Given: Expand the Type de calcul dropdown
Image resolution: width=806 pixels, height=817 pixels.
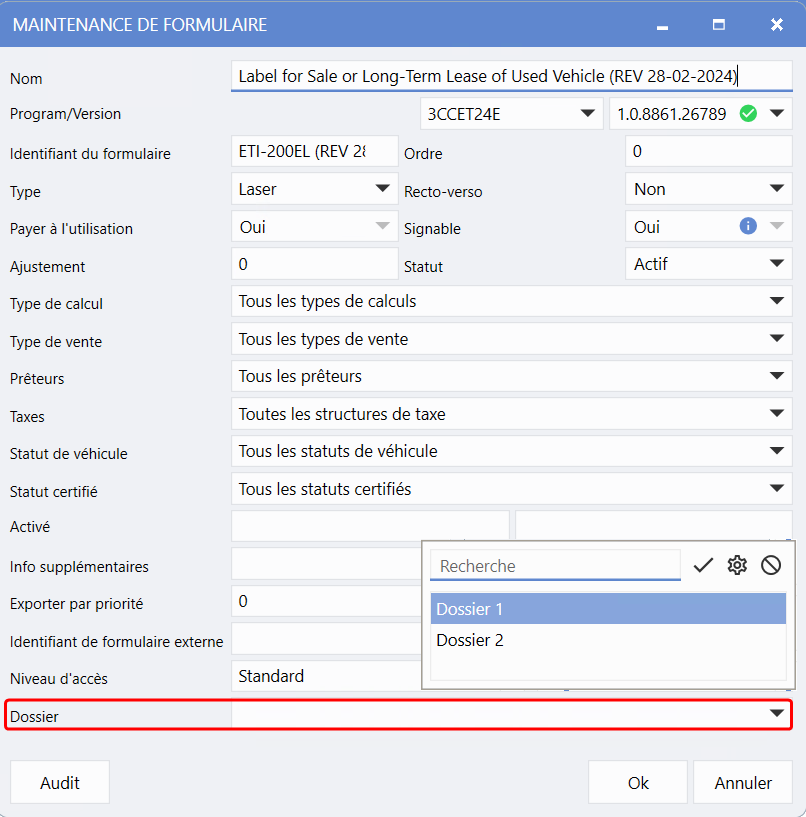Looking at the screenshot, I should coord(776,301).
